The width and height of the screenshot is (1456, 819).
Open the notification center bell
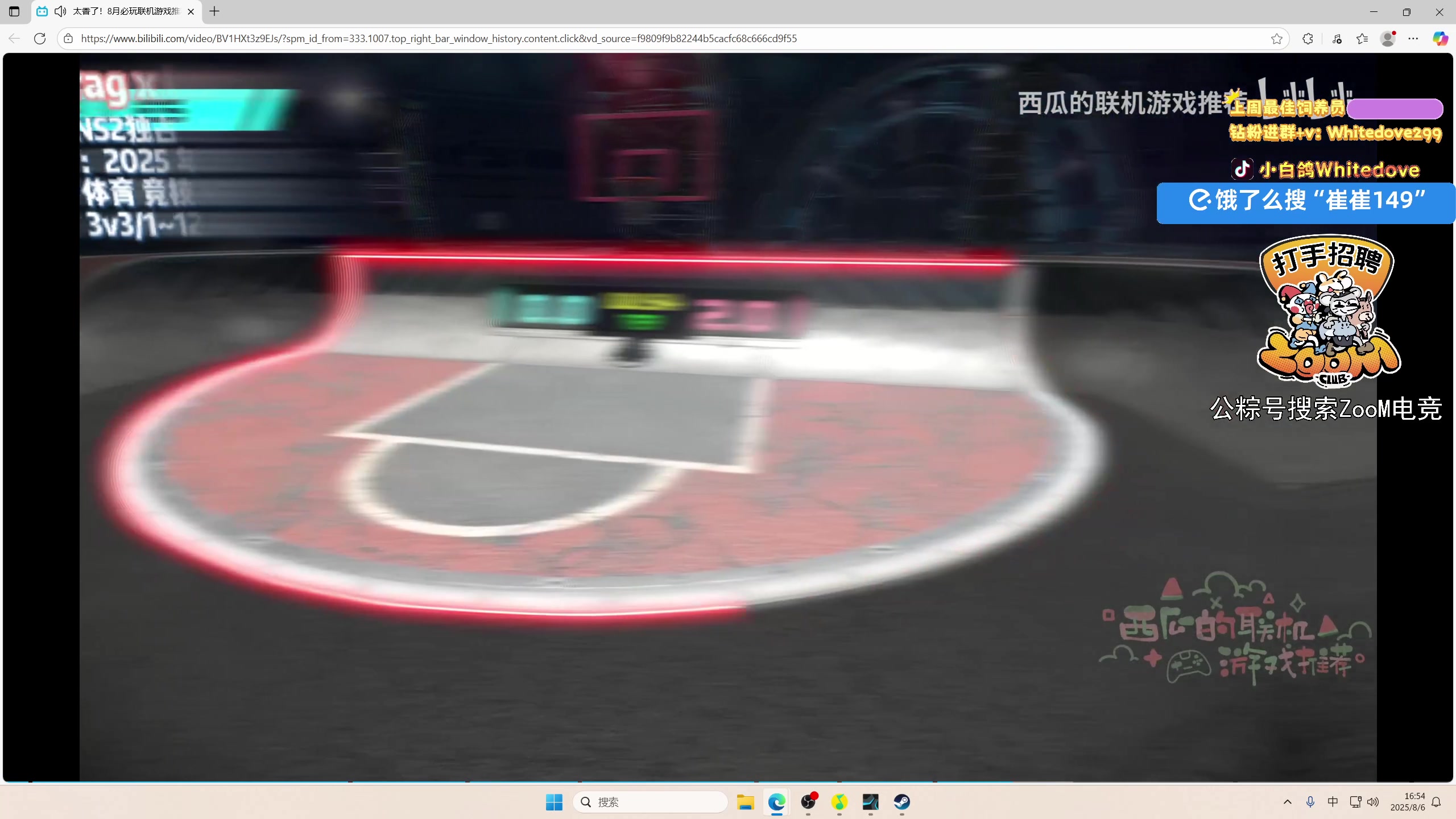(1437, 802)
